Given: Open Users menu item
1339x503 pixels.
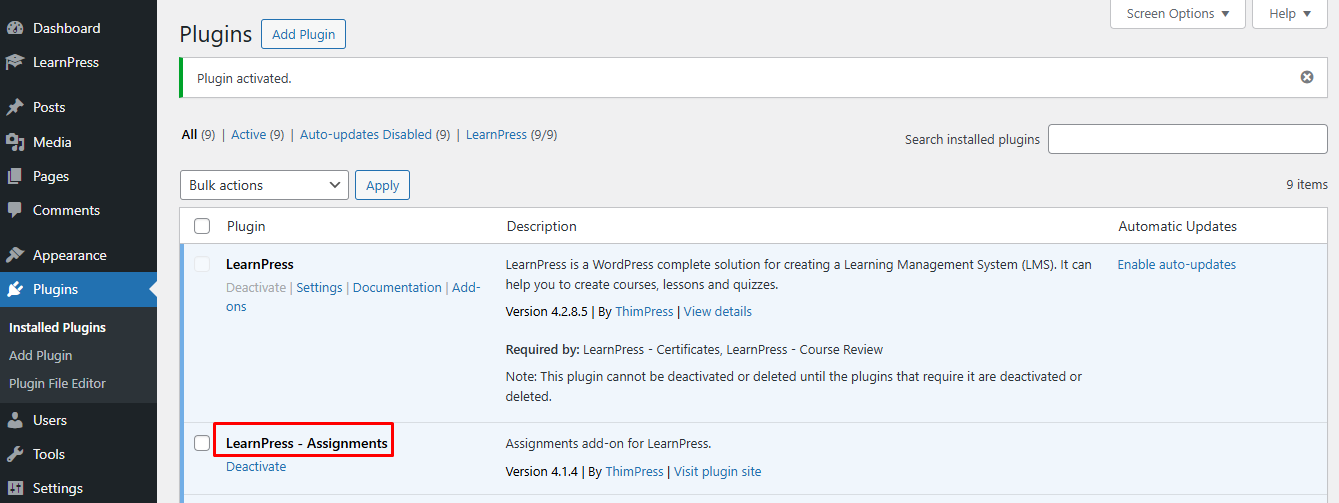Looking at the screenshot, I should tap(78, 420).
